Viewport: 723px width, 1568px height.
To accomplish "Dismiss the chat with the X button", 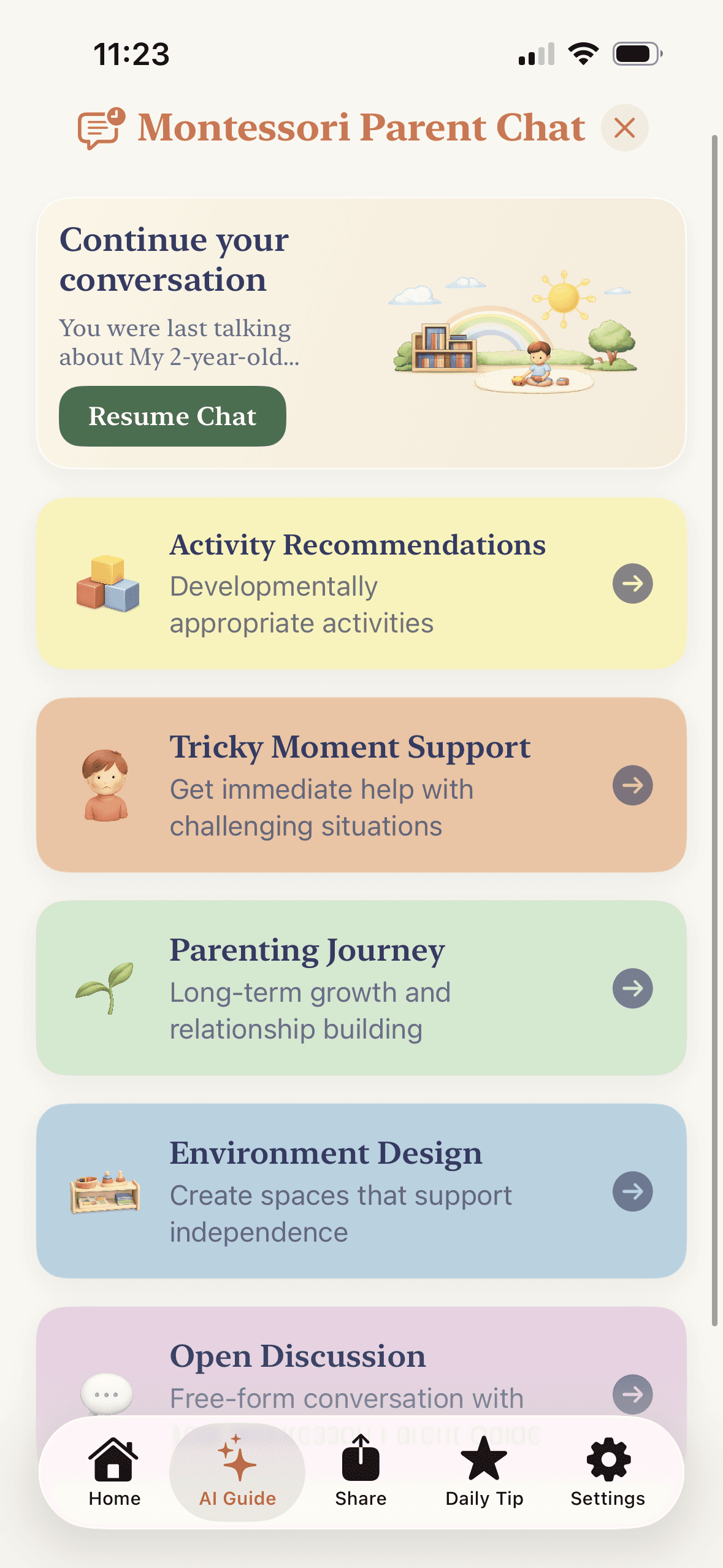I will (x=624, y=128).
